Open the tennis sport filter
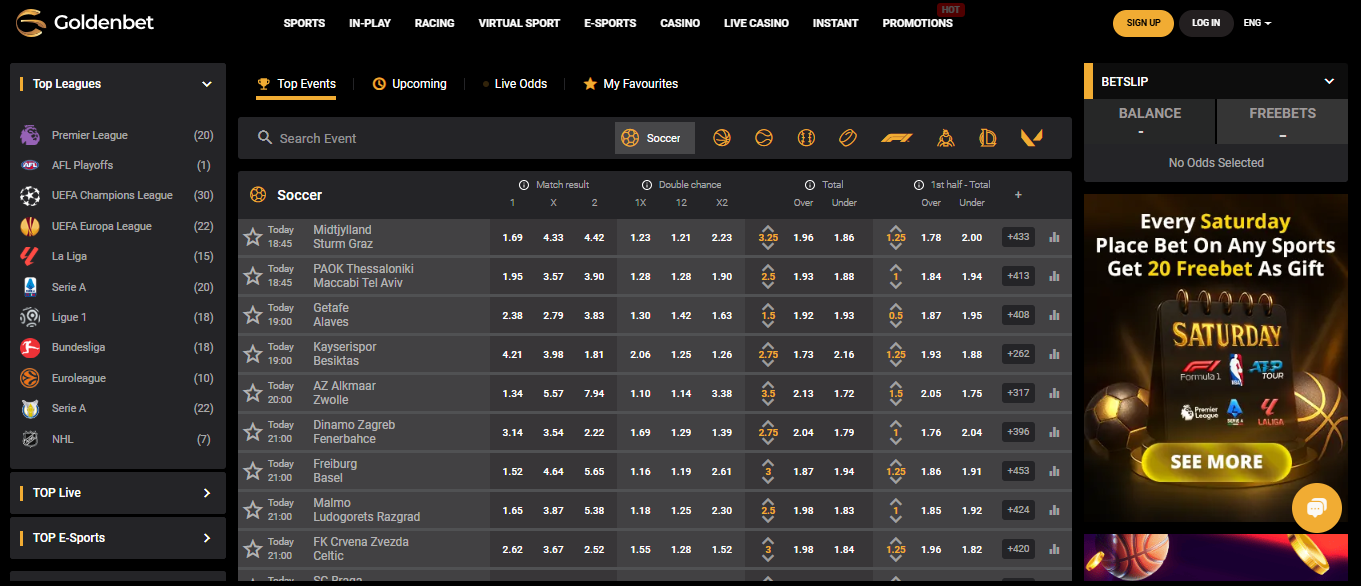Viewport: 1361px width, 586px height. coord(763,138)
